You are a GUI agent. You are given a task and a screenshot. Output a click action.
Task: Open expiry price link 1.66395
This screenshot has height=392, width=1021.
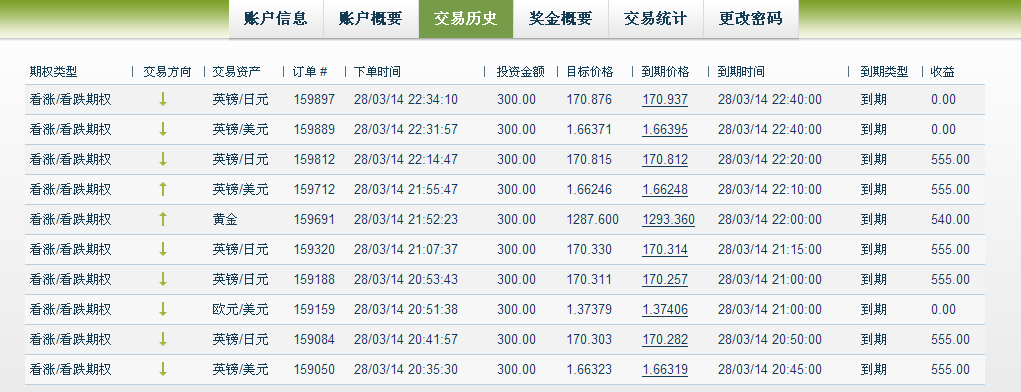point(665,130)
